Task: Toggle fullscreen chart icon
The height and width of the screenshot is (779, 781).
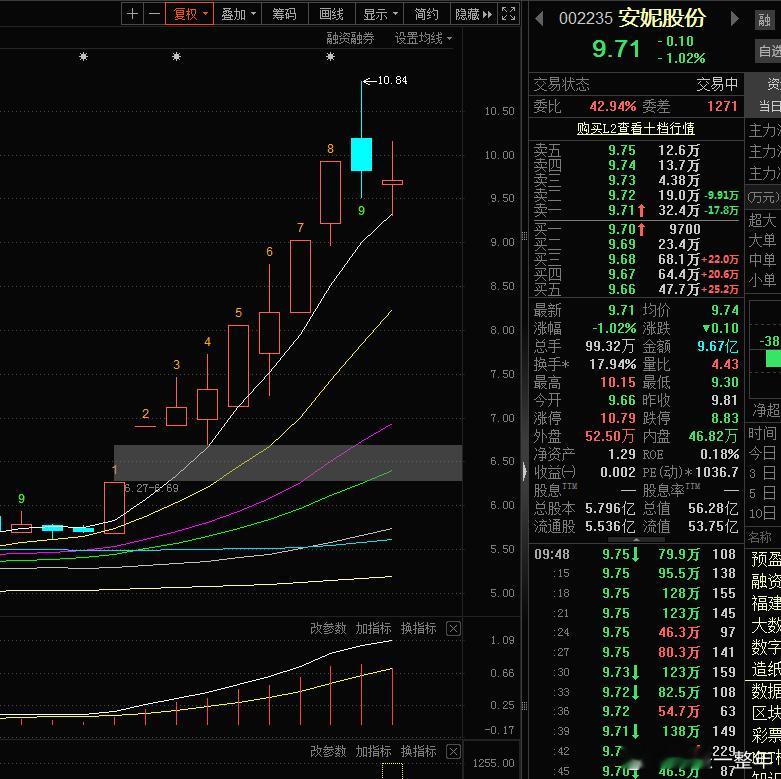Action: [509, 14]
